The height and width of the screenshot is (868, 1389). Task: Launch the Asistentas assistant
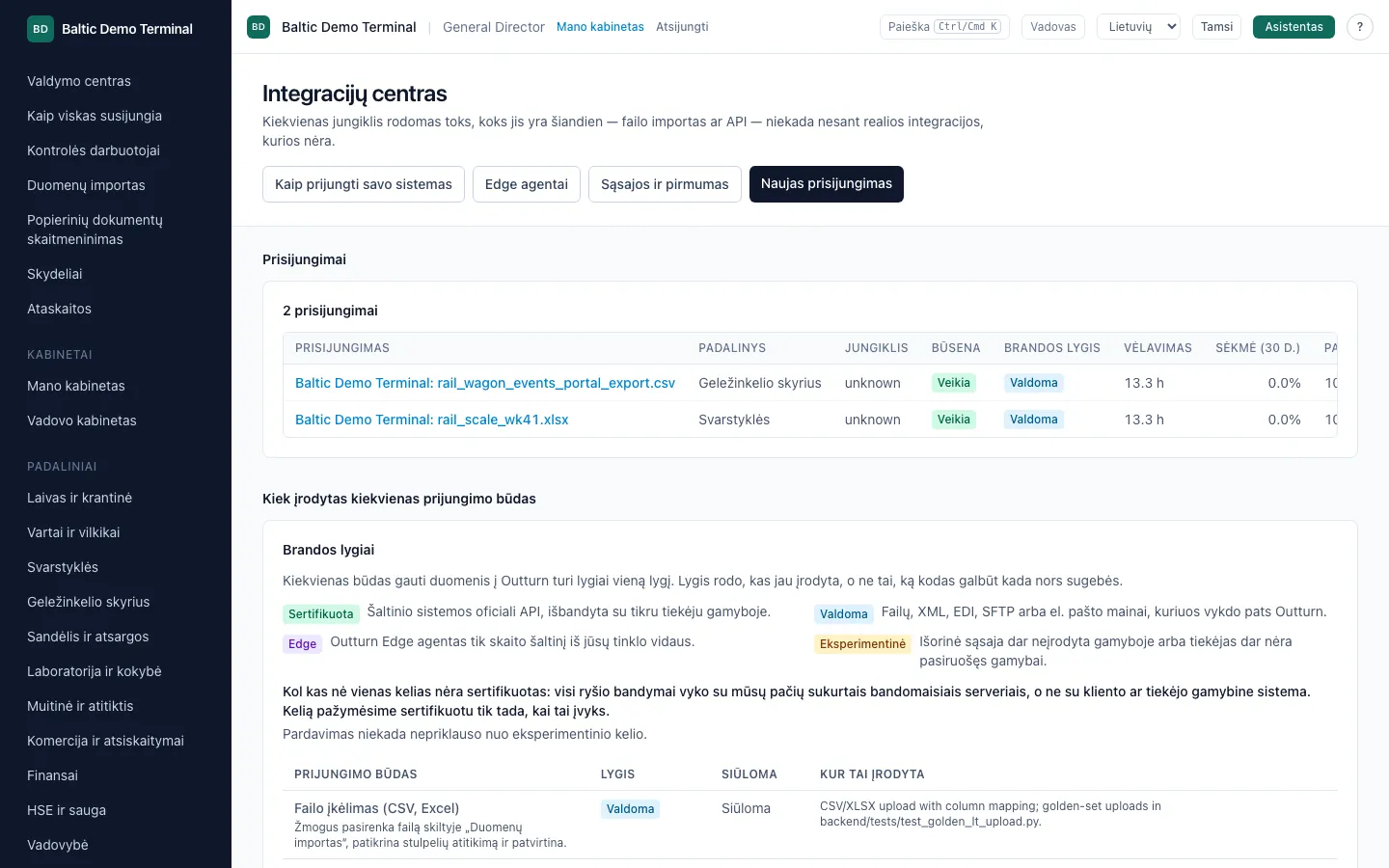tap(1294, 27)
